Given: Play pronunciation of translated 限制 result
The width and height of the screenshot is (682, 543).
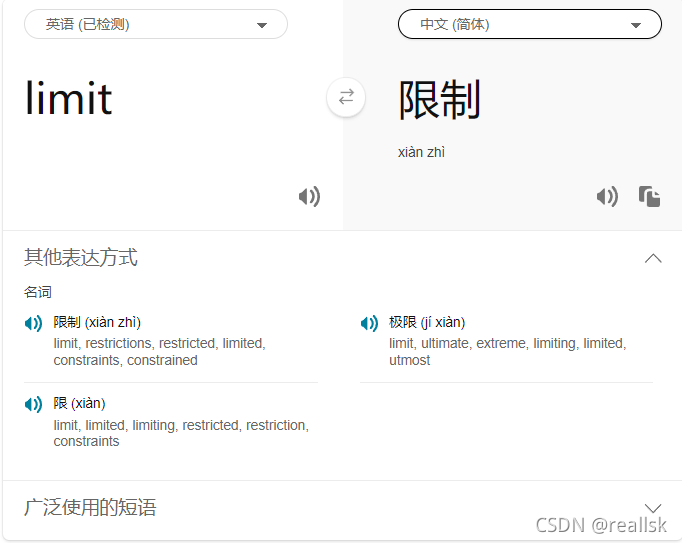Looking at the screenshot, I should 607,197.
